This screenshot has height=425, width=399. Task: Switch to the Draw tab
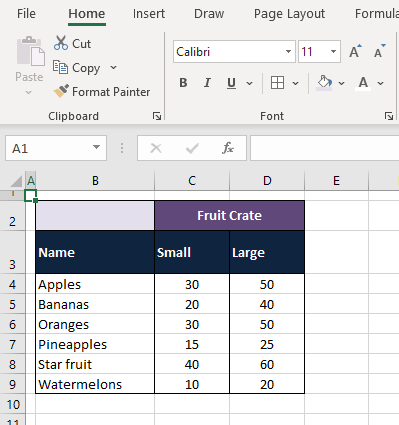tap(209, 14)
